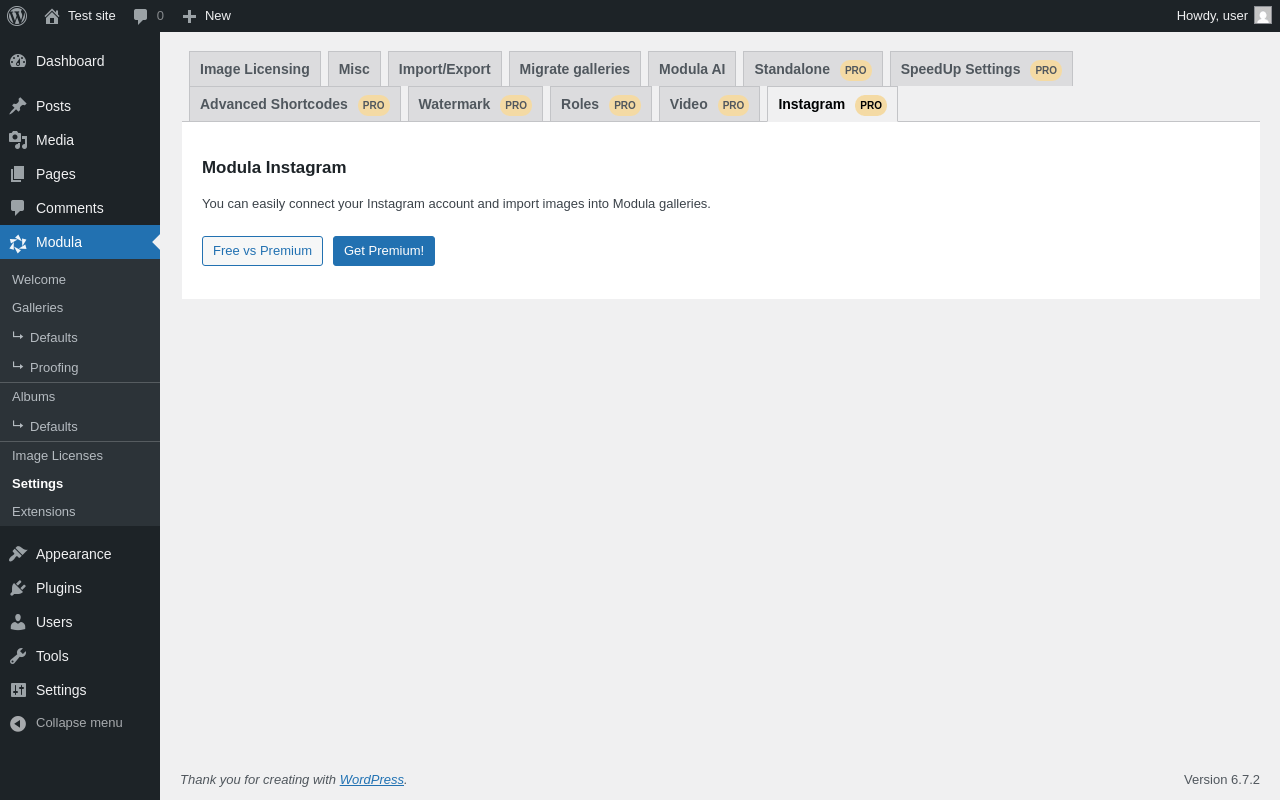Screen dimensions: 1280x800
Task: Open Howdy, user account menu
Action: 1224,15
